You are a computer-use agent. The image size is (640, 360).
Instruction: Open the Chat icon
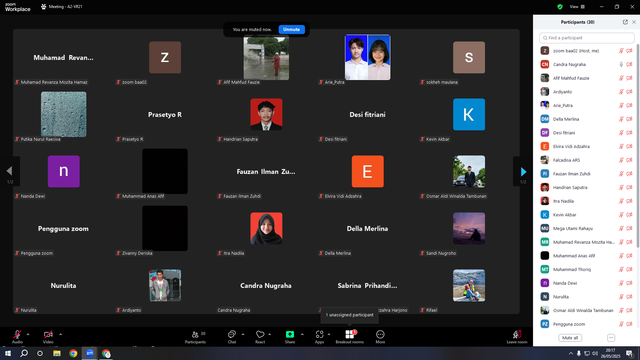(232, 334)
